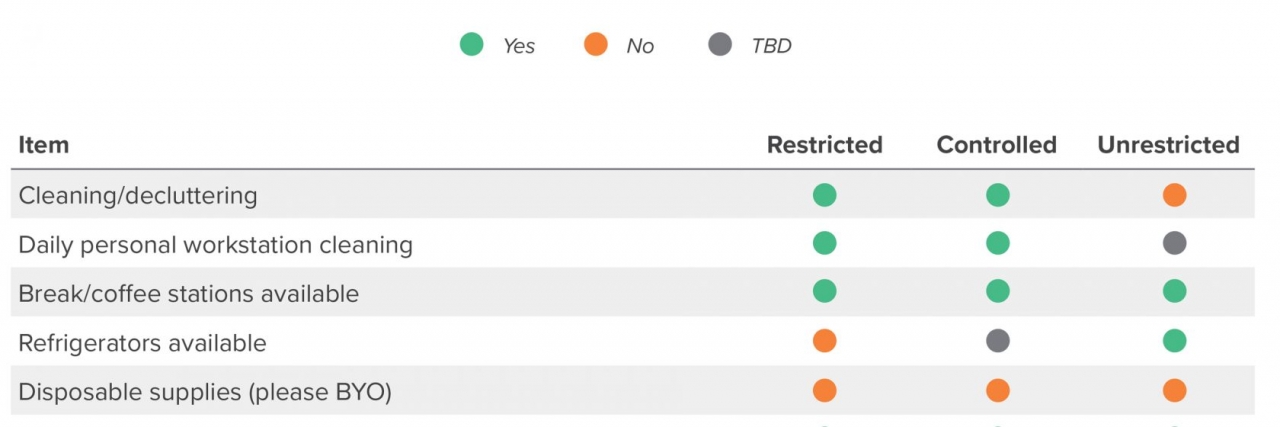The height and width of the screenshot is (427, 1280).
Task: Click the orange No legend dot
Action: point(595,45)
